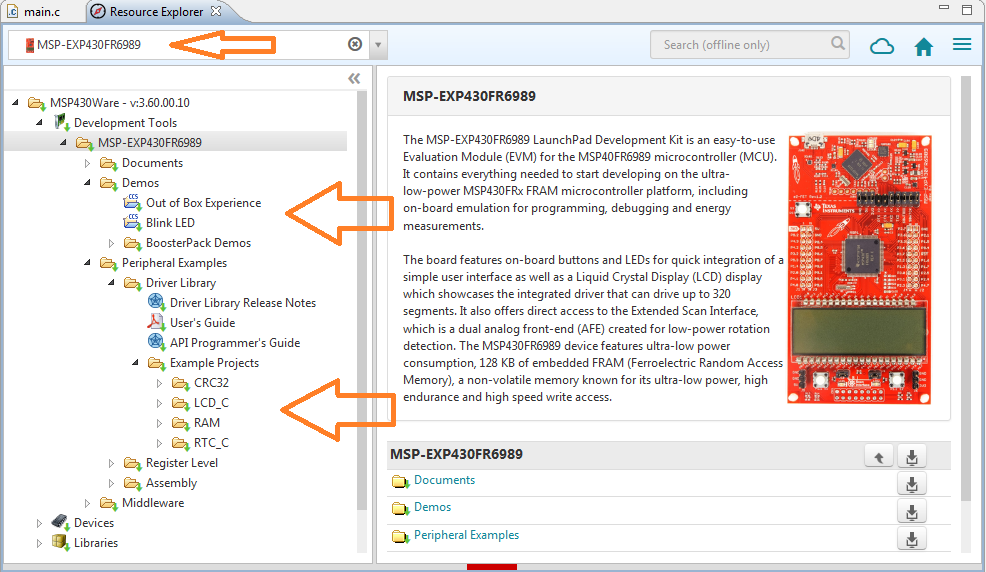Viewport: 986px width, 572px height.
Task: Click the LaunchPad board image
Action: coord(859,269)
